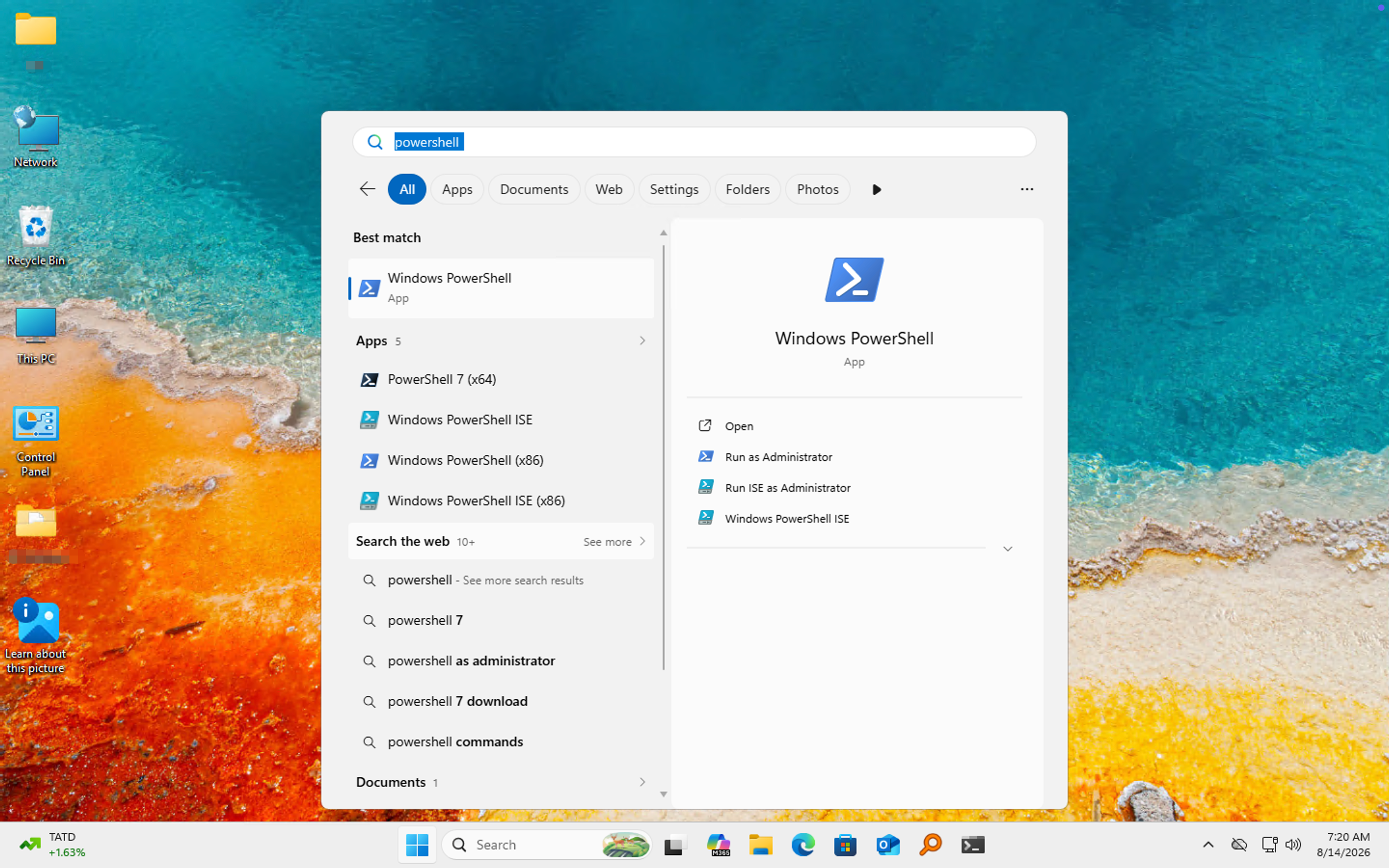Open Outlook from the taskbar
The height and width of the screenshot is (868, 1389).
tap(888, 845)
